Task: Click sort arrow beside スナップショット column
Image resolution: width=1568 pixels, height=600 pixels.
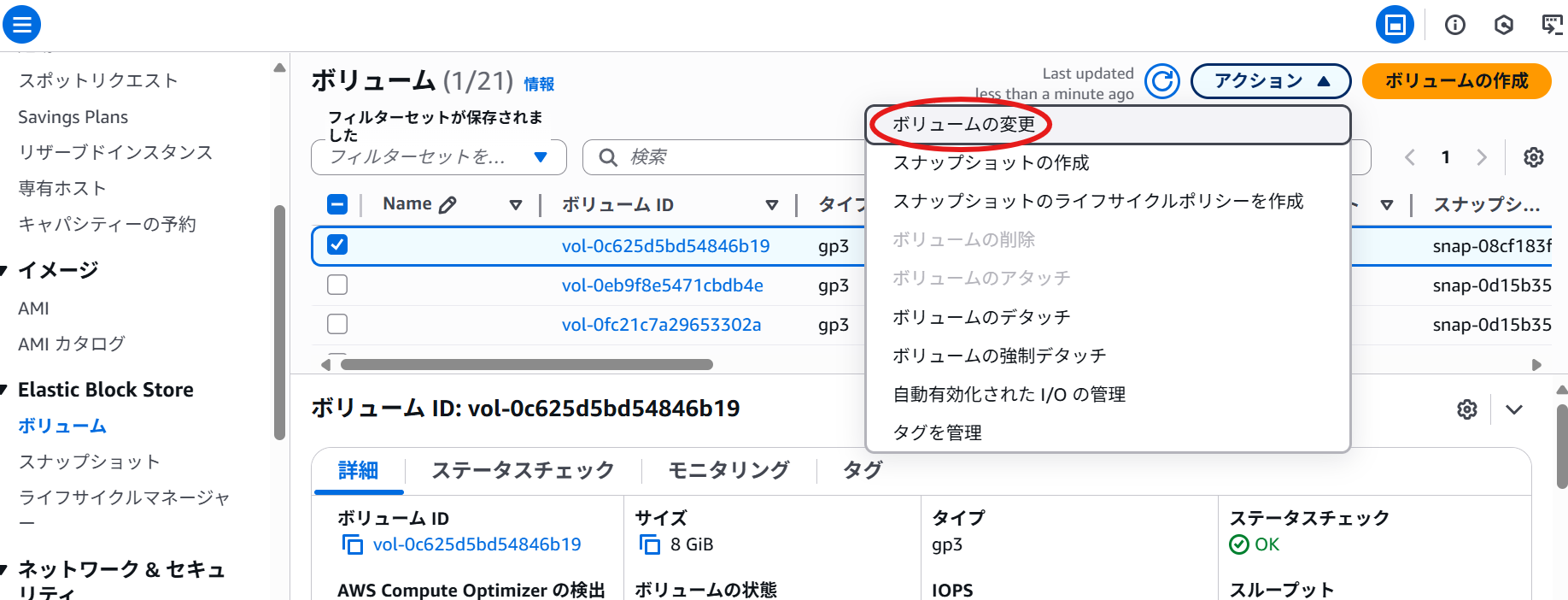Action: pyautogui.click(x=1386, y=205)
